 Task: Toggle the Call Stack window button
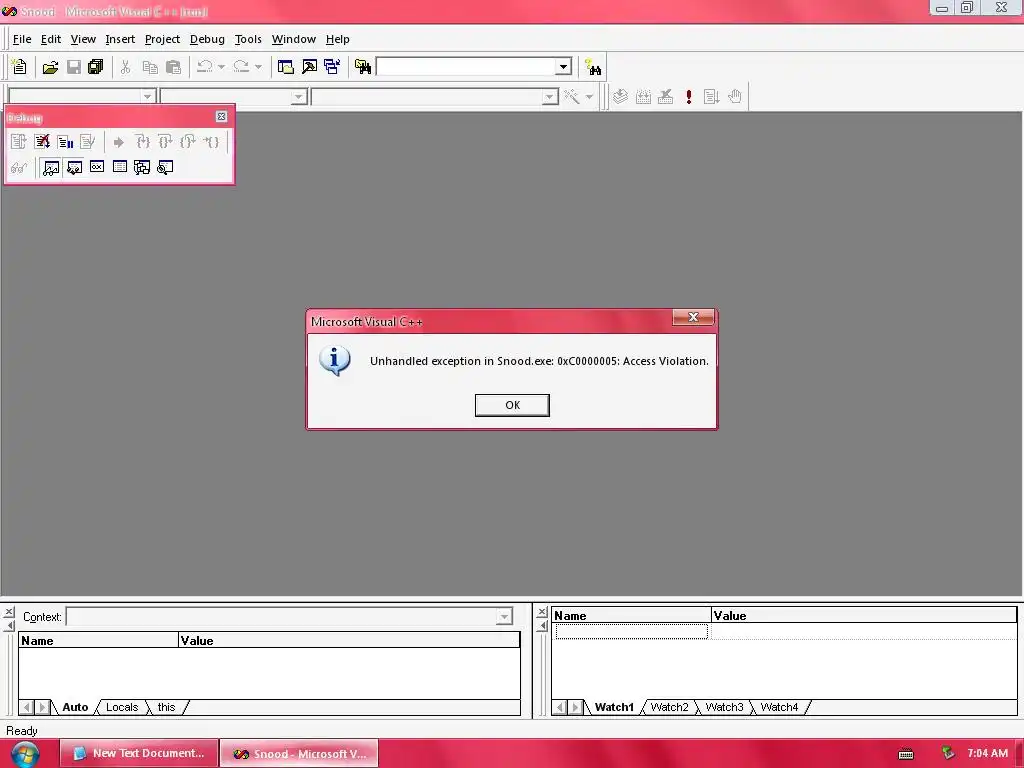tap(142, 168)
